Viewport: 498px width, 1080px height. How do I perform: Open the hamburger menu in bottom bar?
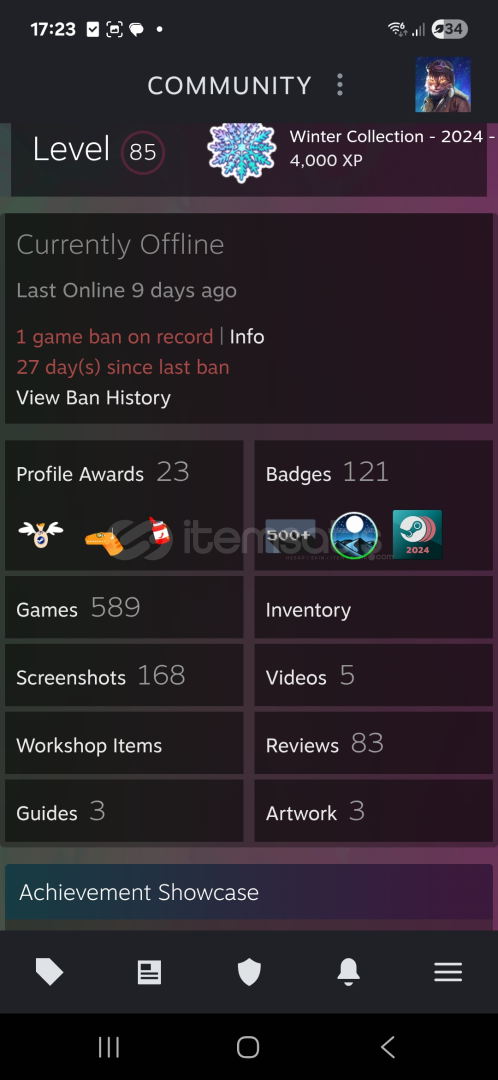click(x=448, y=972)
